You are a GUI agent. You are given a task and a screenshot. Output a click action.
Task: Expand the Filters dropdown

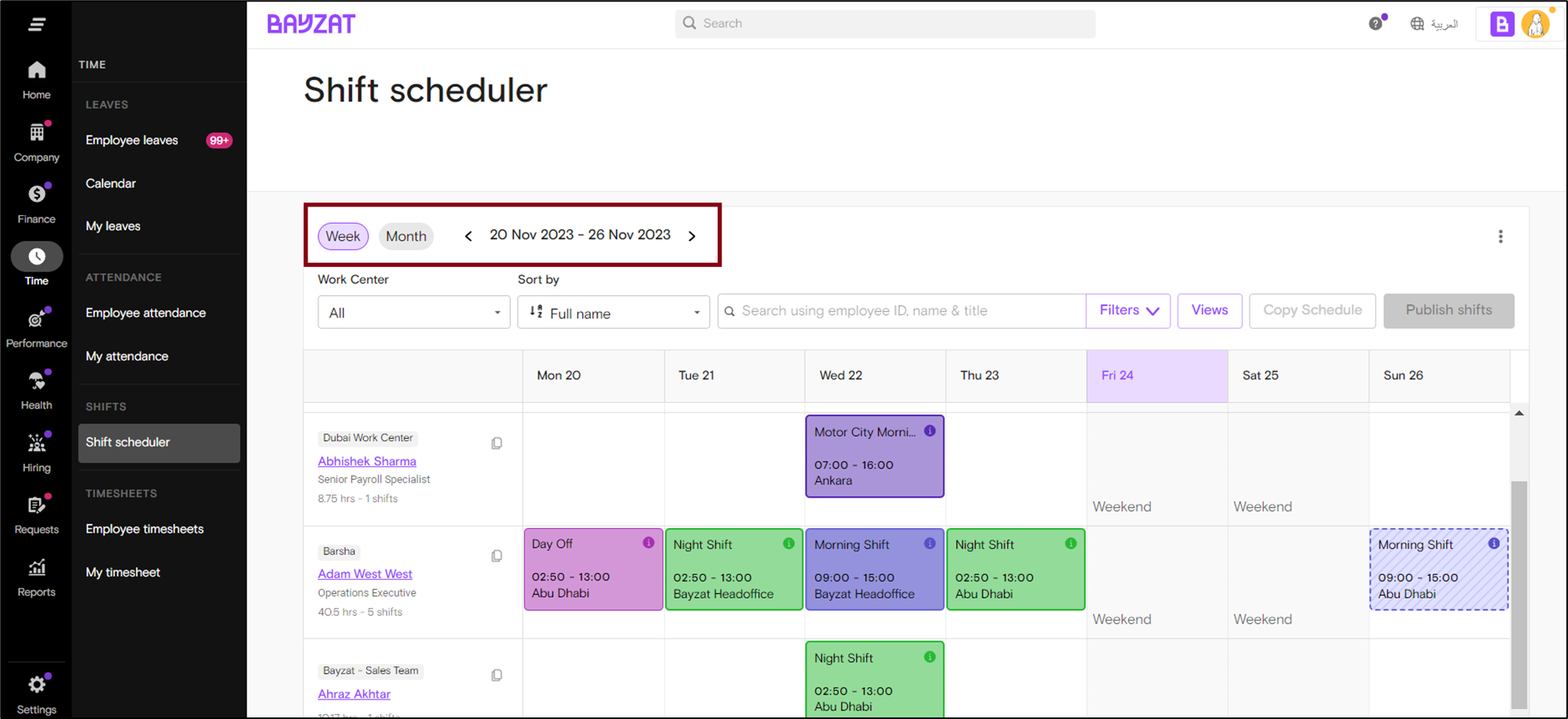[1128, 311]
